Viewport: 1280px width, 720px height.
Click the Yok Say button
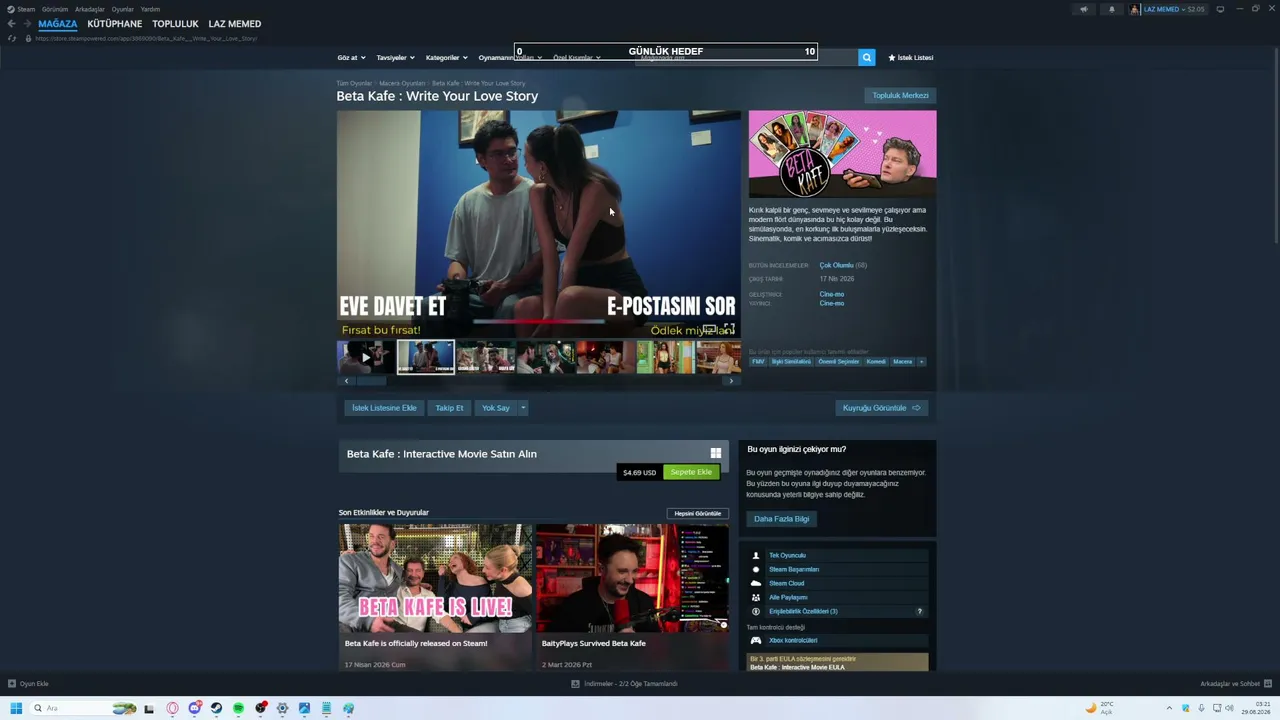click(x=496, y=408)
